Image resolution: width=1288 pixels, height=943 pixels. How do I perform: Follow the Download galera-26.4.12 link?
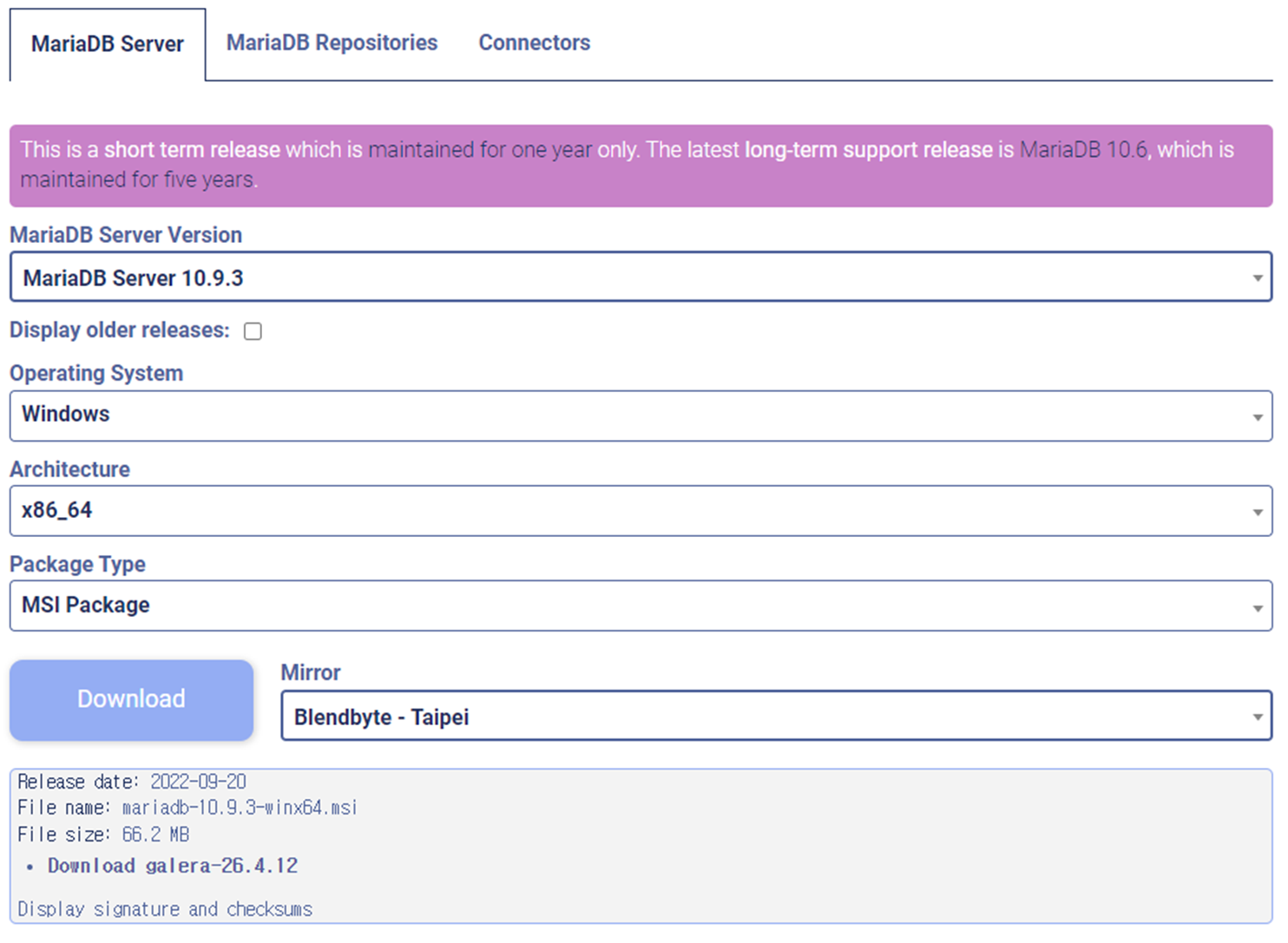click(173, 866)
